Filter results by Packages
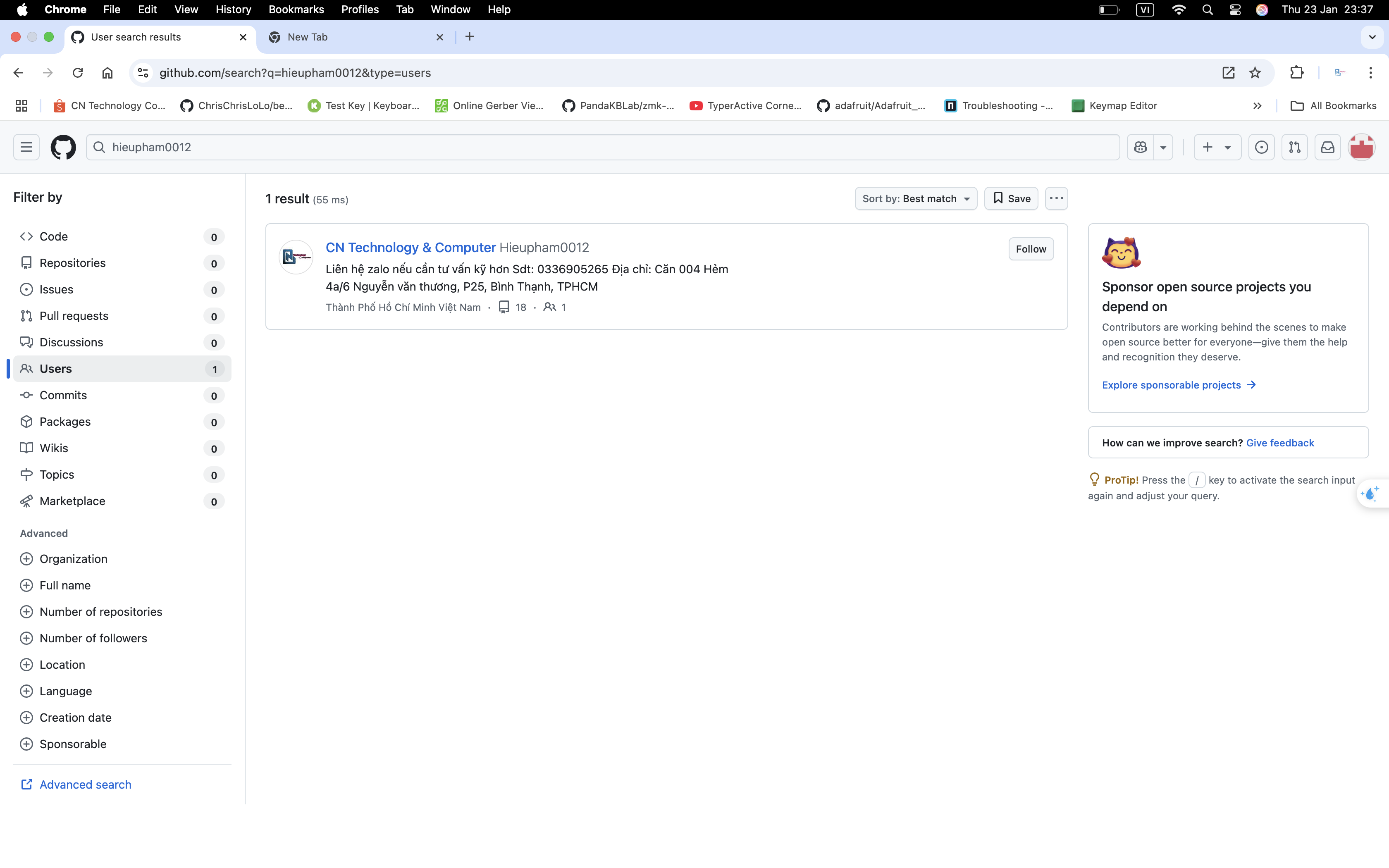1389x868 pixels. coord(122,421)
